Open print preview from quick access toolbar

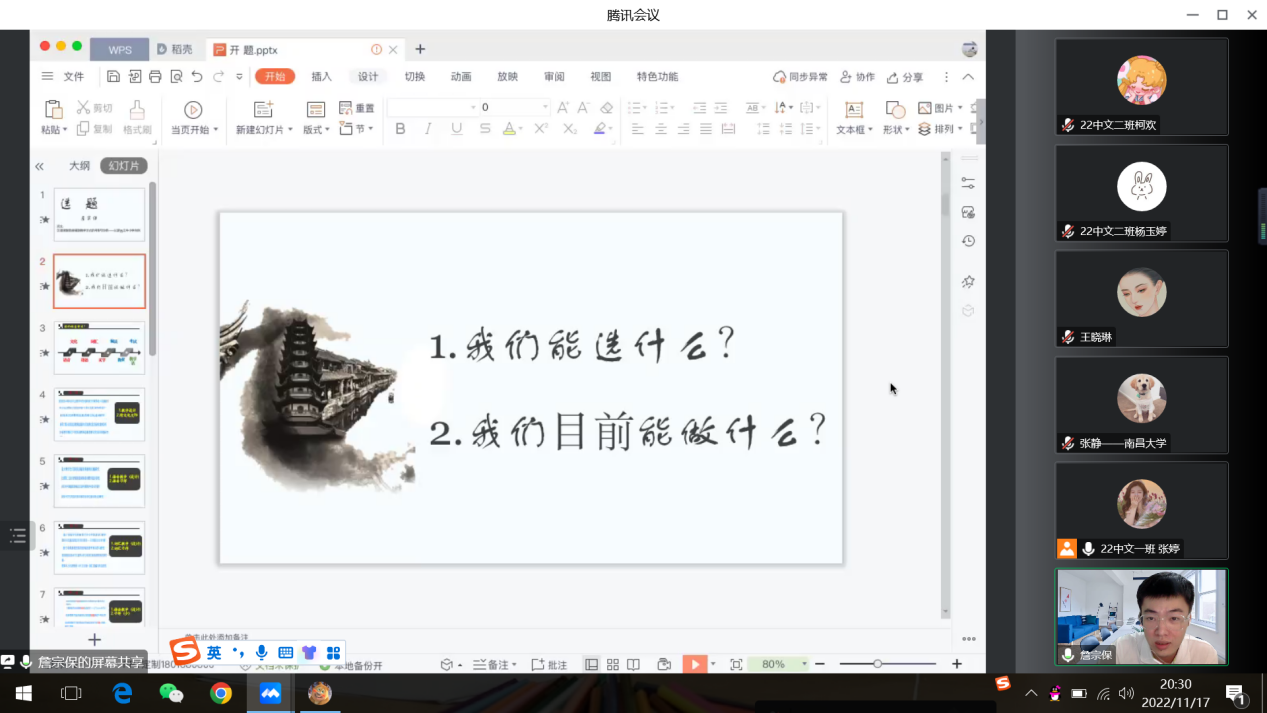pyautogui.click(x=176, y=77)
